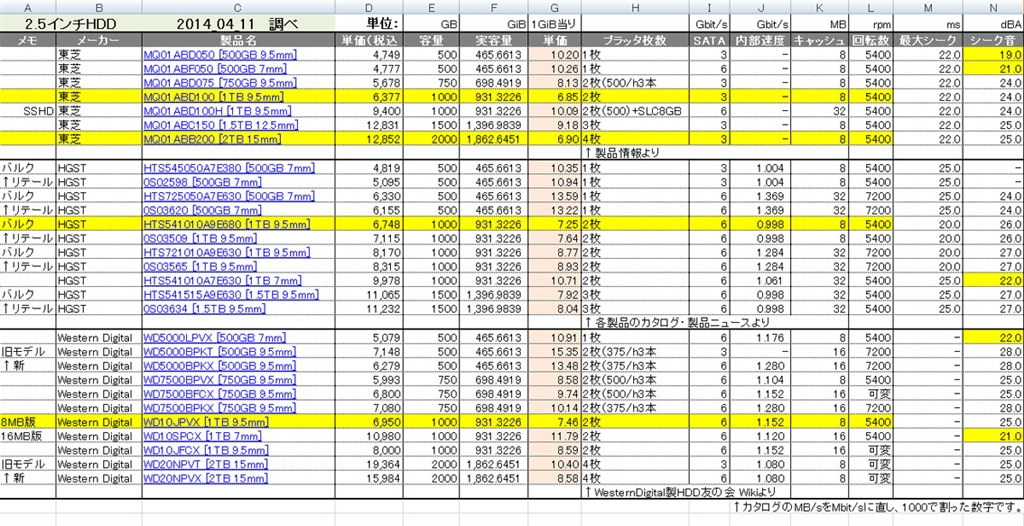Follow the WD7500BFCX product link
1024x526 pixels.
[219, 394]
